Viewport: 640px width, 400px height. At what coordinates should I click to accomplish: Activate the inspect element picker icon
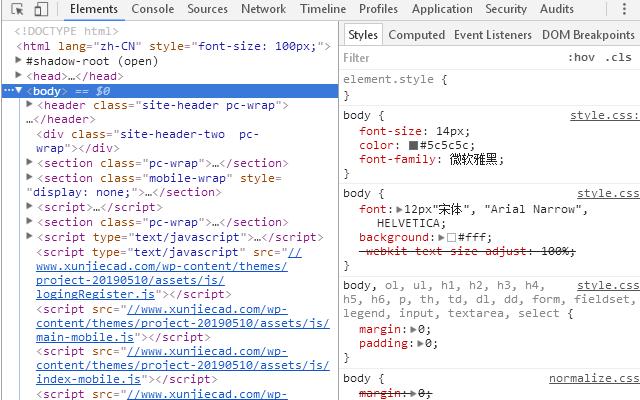click(x=17, y=9)
